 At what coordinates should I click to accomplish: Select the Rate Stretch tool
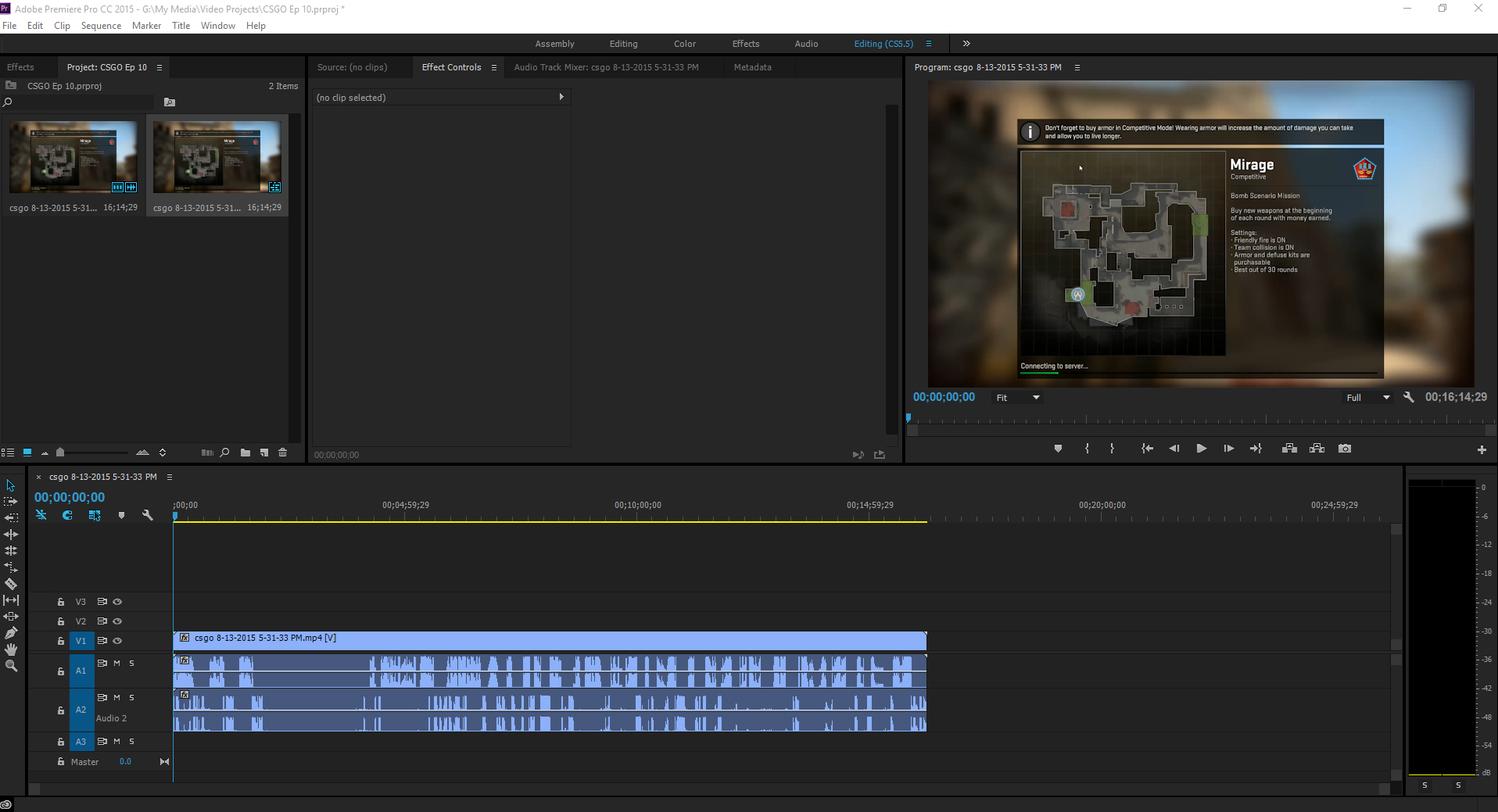(11, 567)
